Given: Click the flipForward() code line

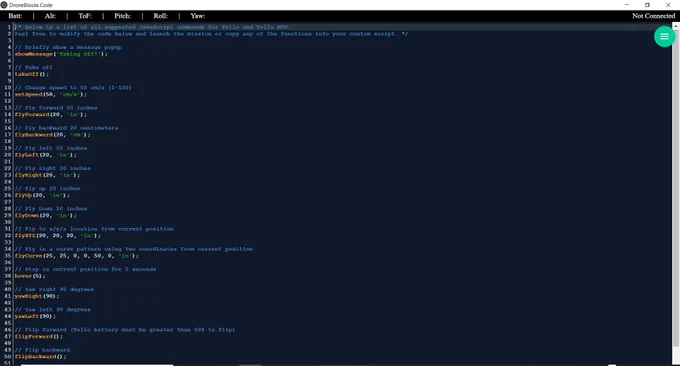Looking at the screenshot, I should click(x=39, y=337).
